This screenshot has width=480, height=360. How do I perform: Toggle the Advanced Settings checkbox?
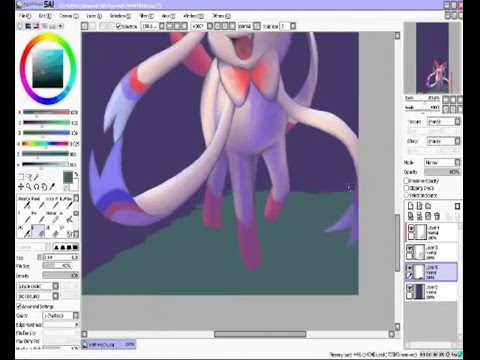pyautogui.click(x=19, y=306)
